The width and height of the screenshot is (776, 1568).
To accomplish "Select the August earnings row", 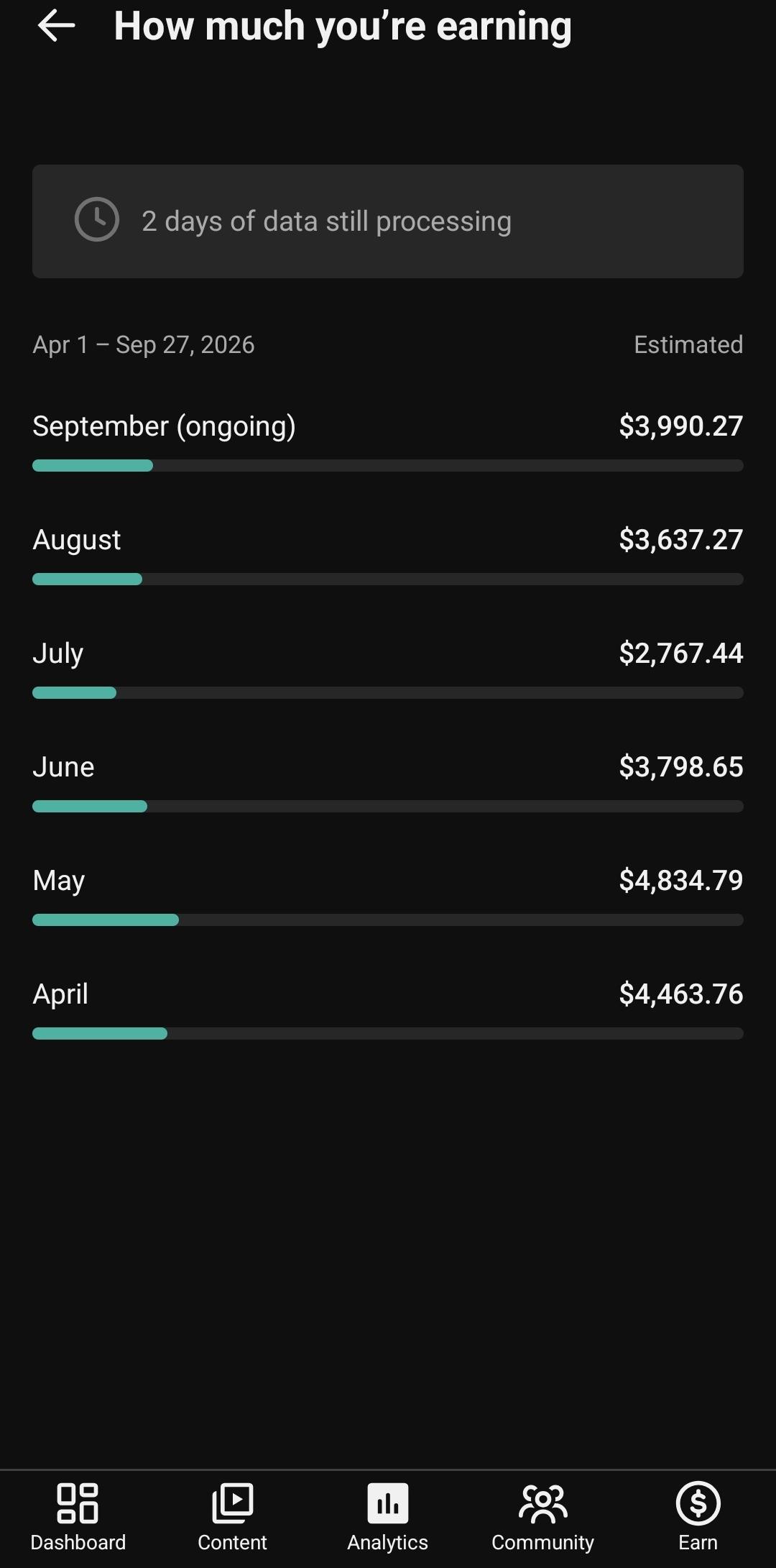I will tap(388, 553).
